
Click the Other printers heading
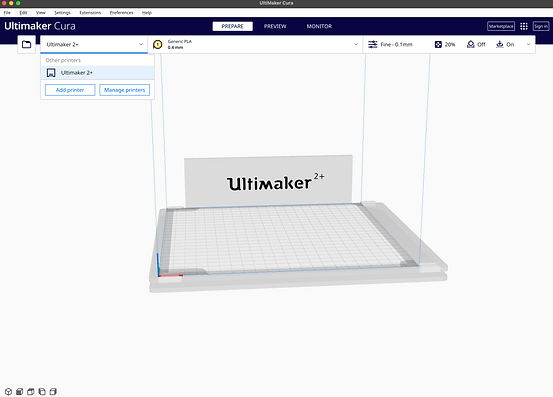pos(63,60)
